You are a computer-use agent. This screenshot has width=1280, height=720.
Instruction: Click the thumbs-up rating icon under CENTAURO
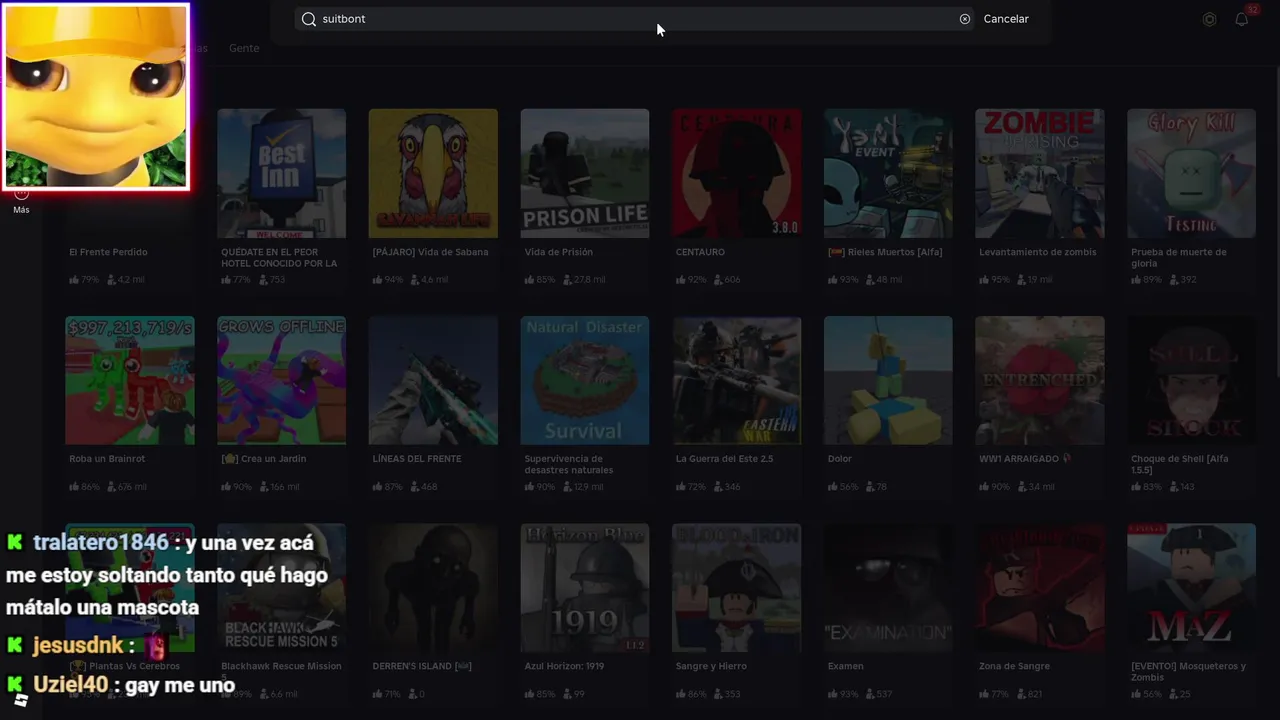point(681,280)
